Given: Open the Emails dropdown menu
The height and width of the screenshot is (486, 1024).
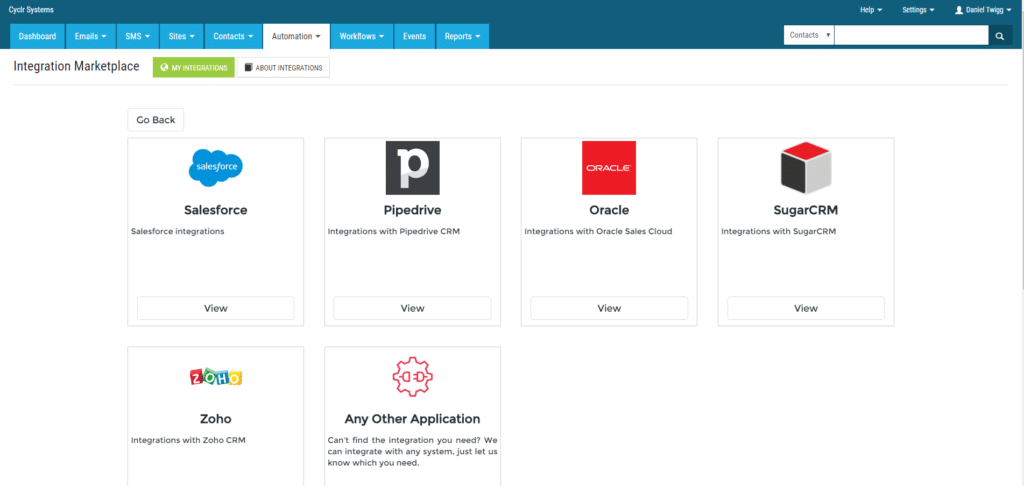Looking at the screenshot, I should point(90,37).
